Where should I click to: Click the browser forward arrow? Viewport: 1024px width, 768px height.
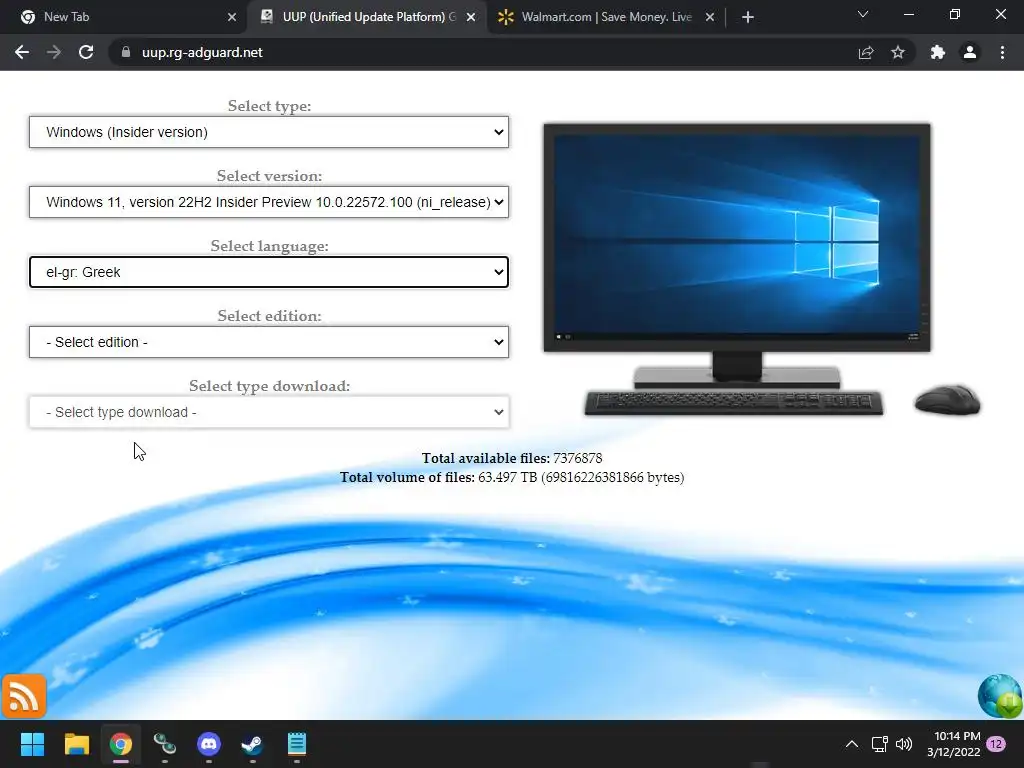(x=54, y=52)
